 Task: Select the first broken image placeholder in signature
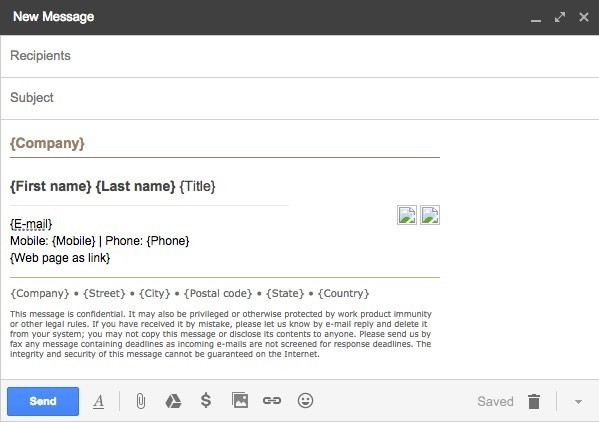coord(407,215)
